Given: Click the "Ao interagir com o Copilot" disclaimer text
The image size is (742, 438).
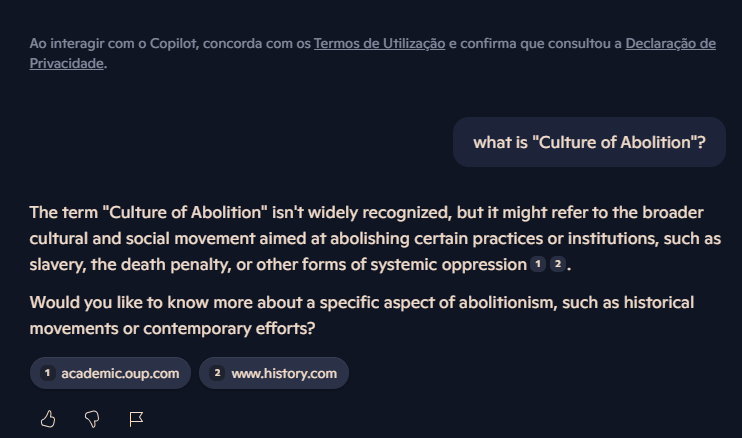Looking at the screenshot, I should click(x=170, y=44).
